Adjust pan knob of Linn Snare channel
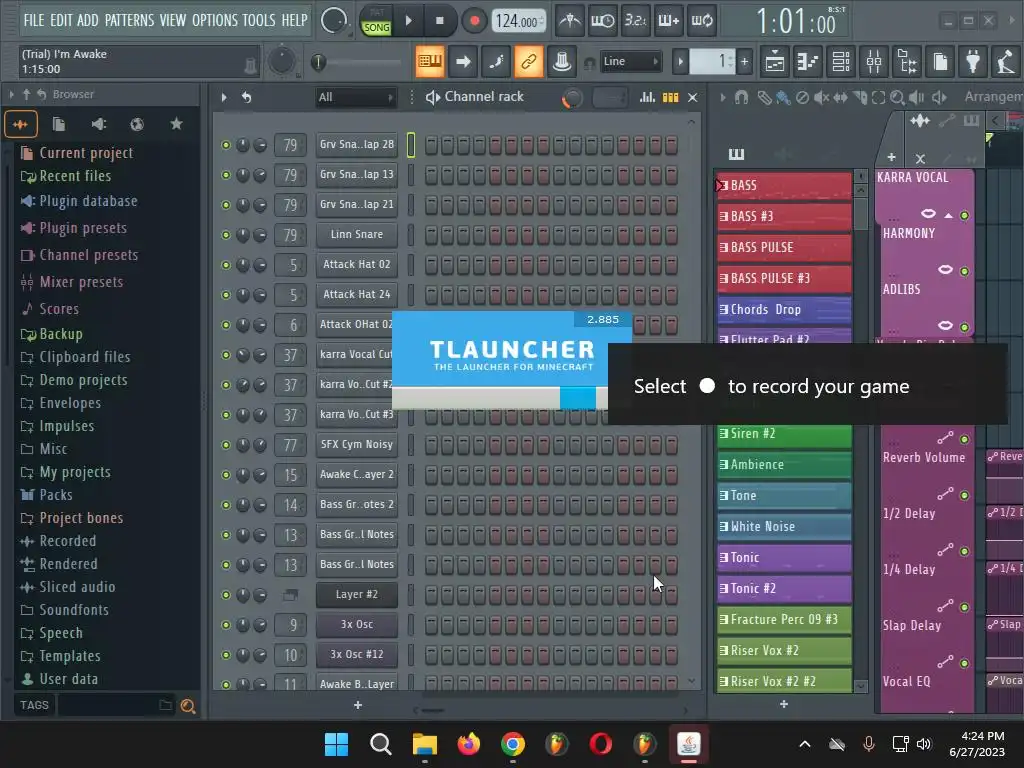Screen dimensions: 1024x768 (x=243, y=234)
